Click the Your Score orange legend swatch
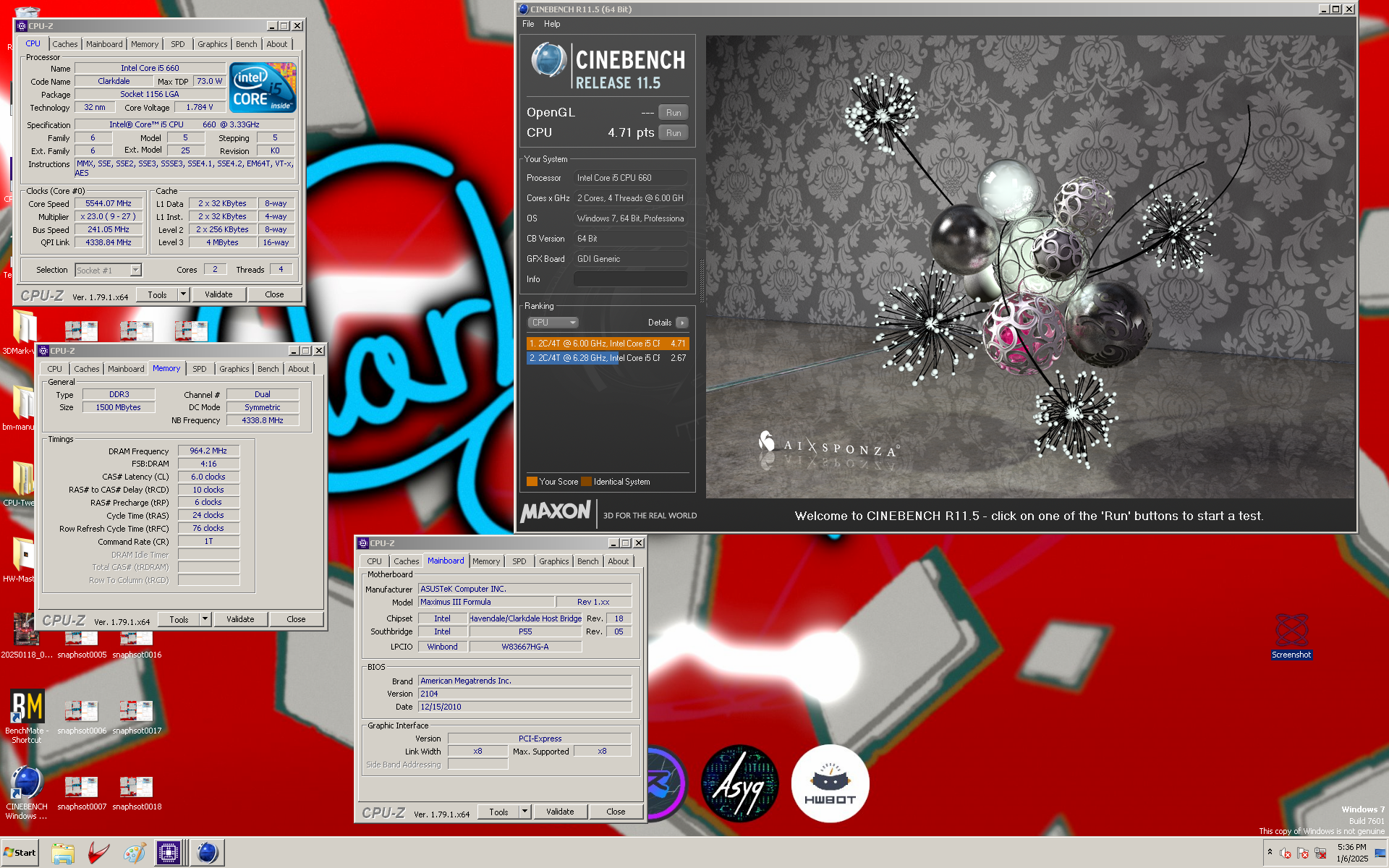 coord(532,482)
